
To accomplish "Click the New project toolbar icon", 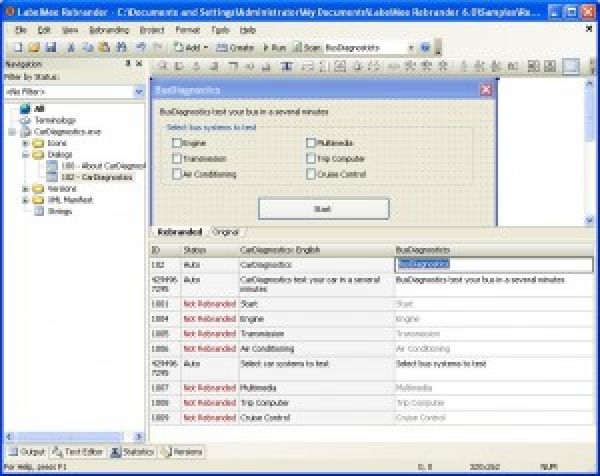I will 9,47.
